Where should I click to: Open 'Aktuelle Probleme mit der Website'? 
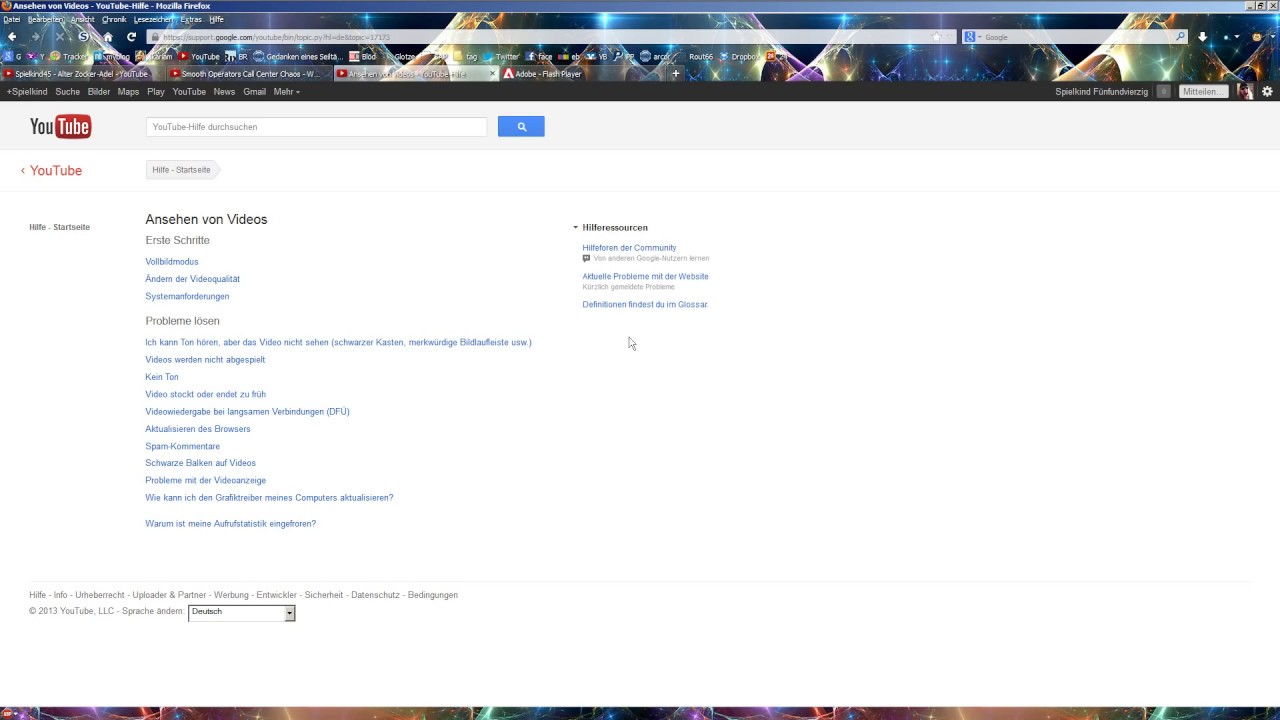(x=645, y=276)
